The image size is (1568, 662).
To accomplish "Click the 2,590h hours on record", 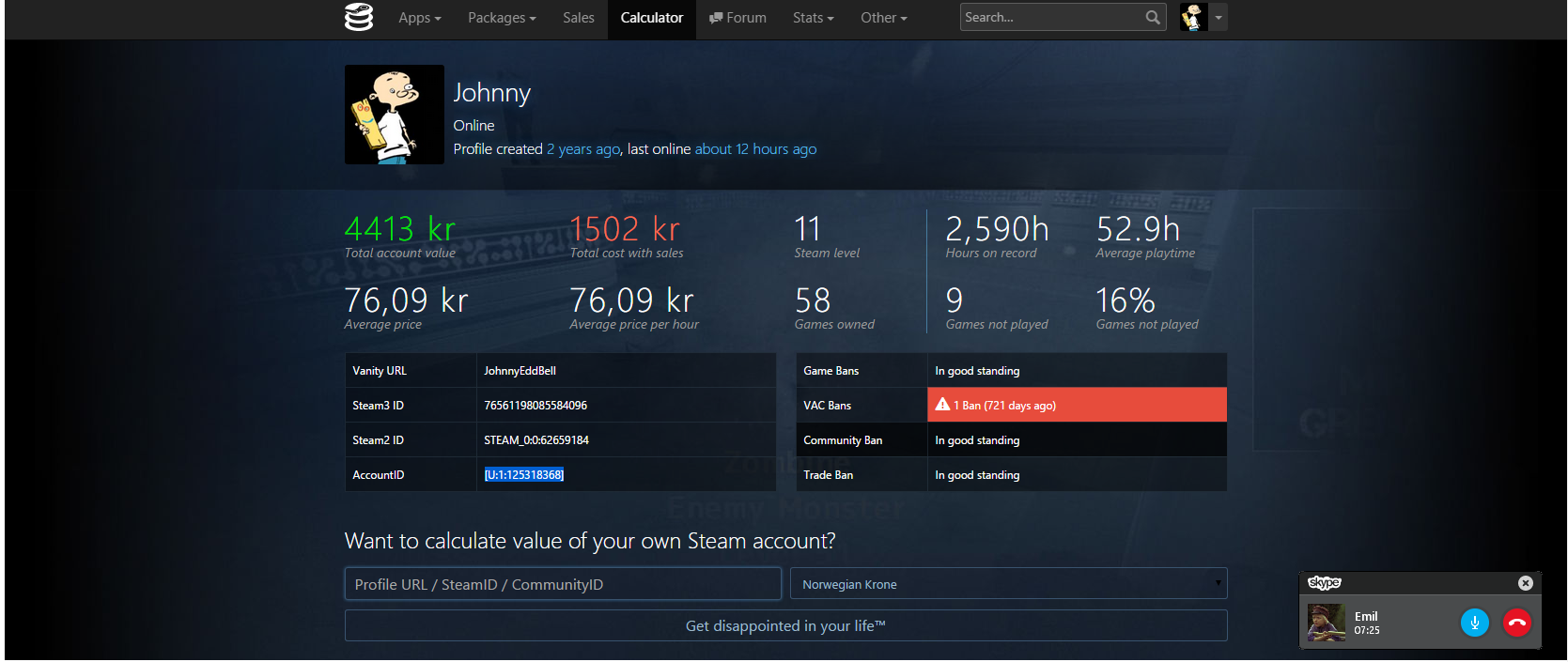I will point(997,228).
